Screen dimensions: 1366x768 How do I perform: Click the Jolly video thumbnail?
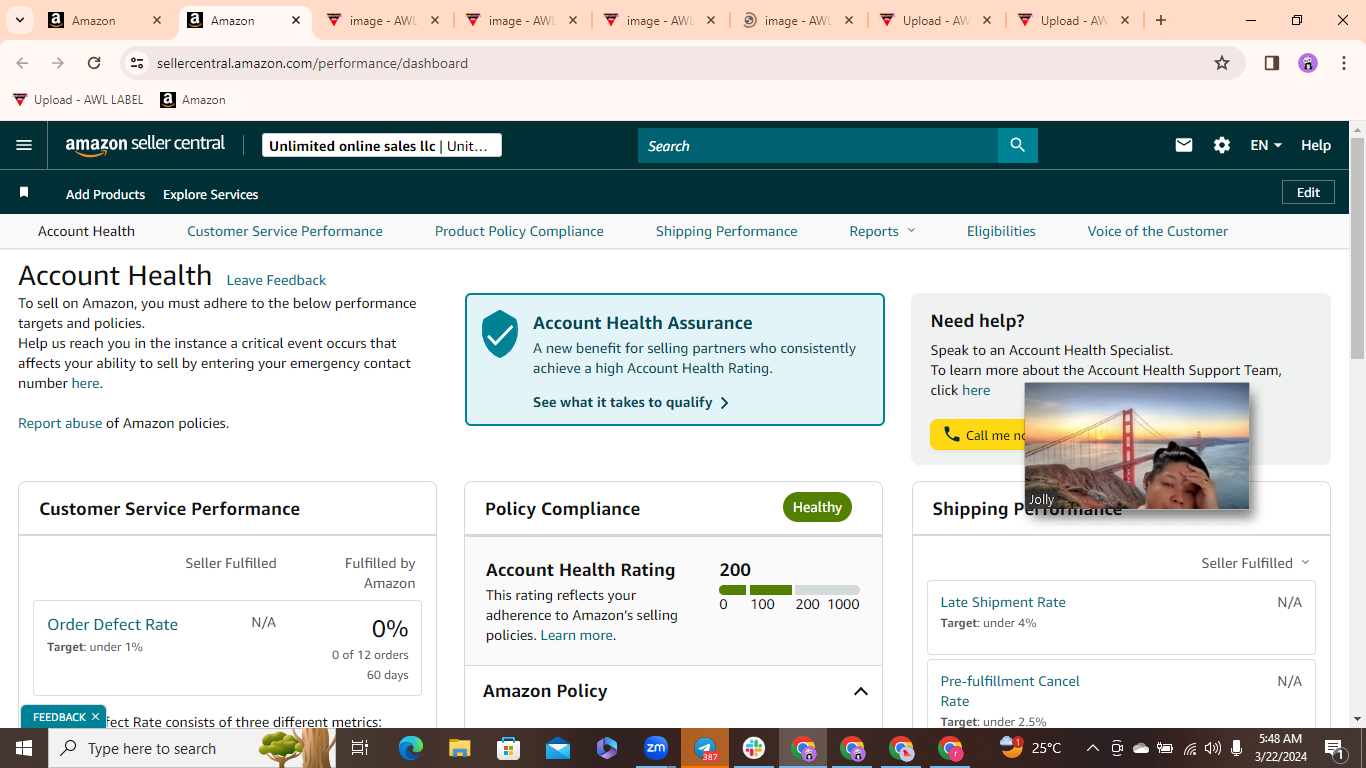1137,446
